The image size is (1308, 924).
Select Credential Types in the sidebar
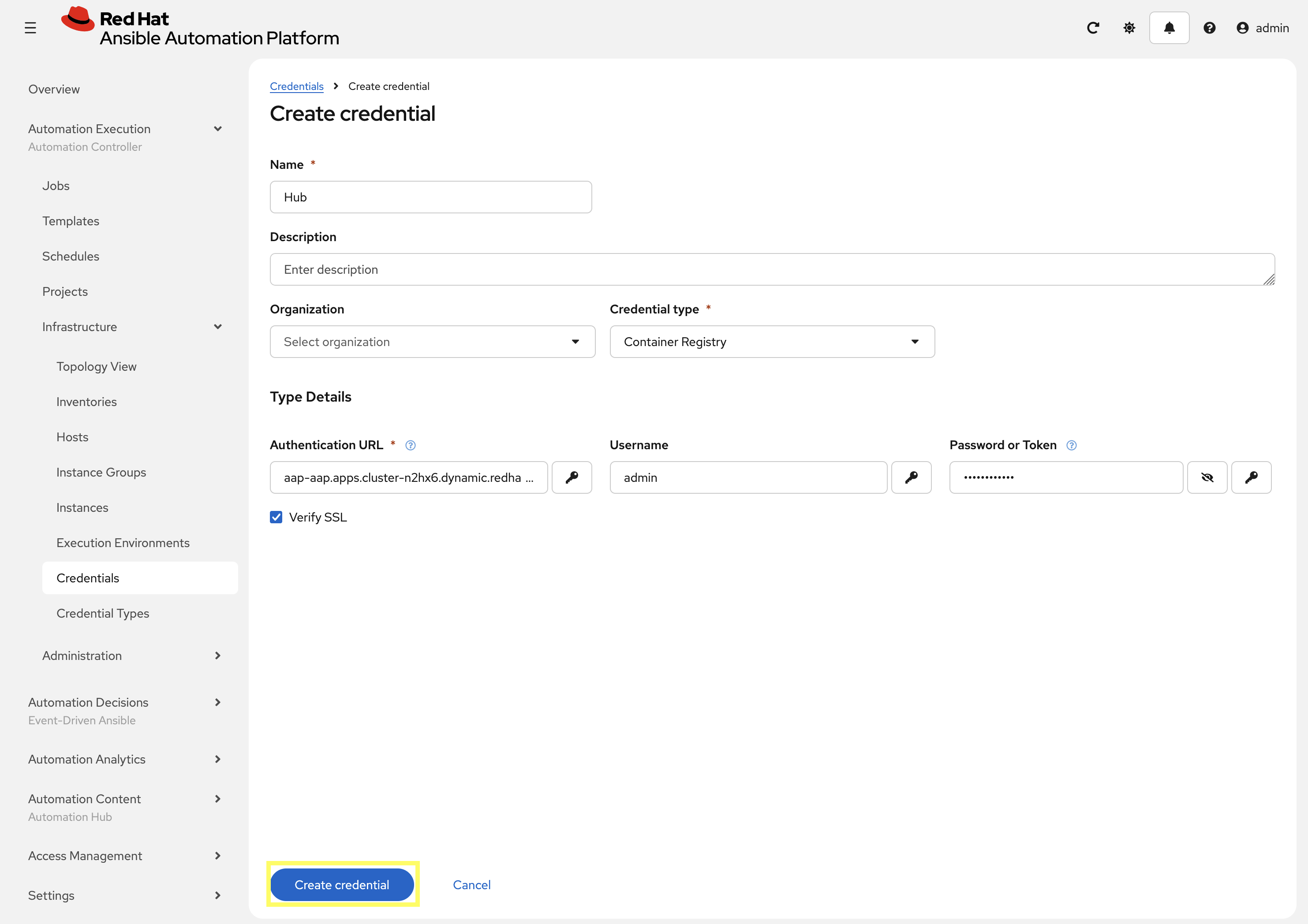103,613
